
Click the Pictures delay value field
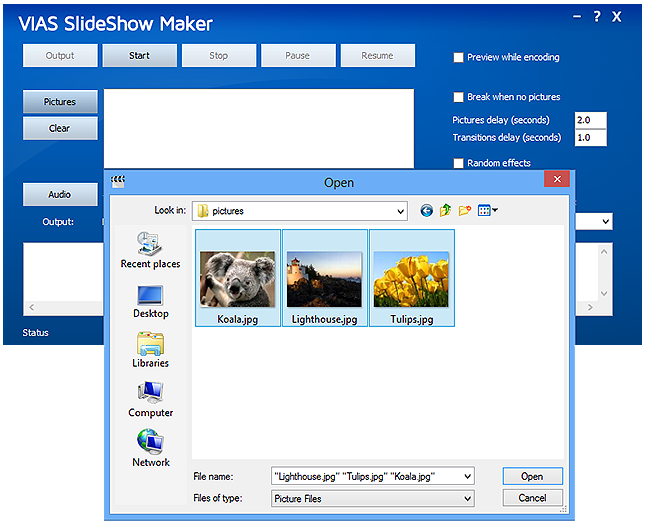[x=590, y=120]
